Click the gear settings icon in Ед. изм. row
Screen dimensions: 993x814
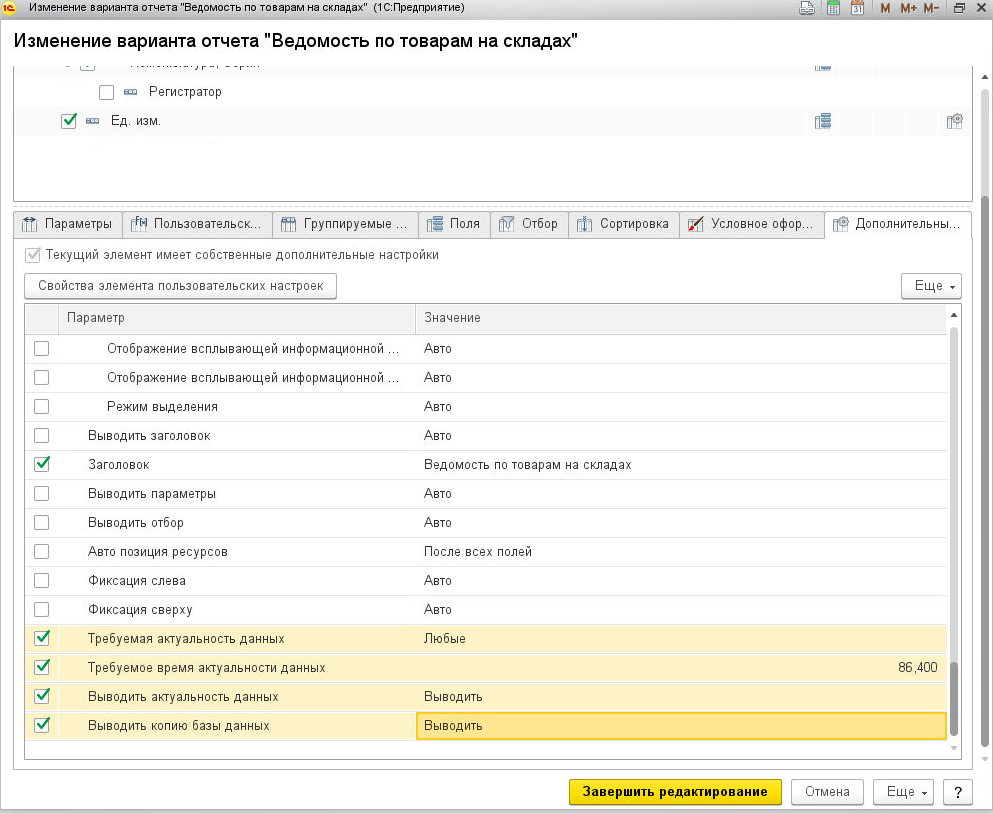coord(954,121)
